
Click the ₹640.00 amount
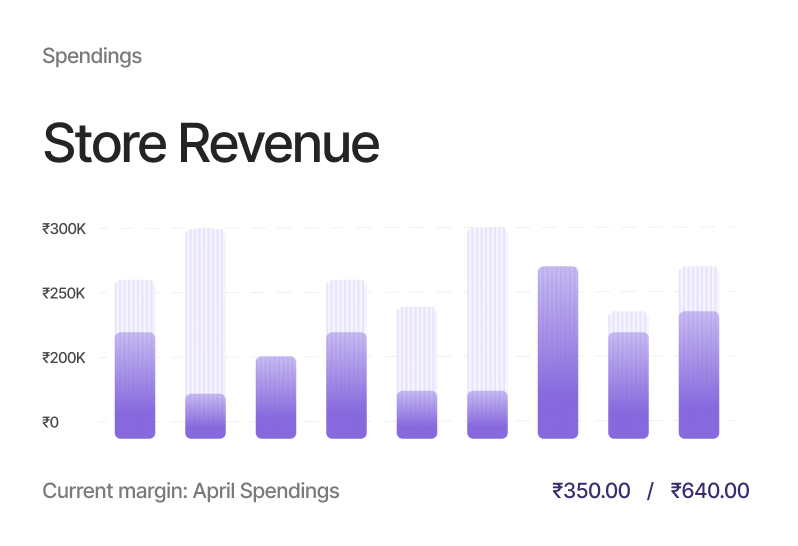pos(710,491)
